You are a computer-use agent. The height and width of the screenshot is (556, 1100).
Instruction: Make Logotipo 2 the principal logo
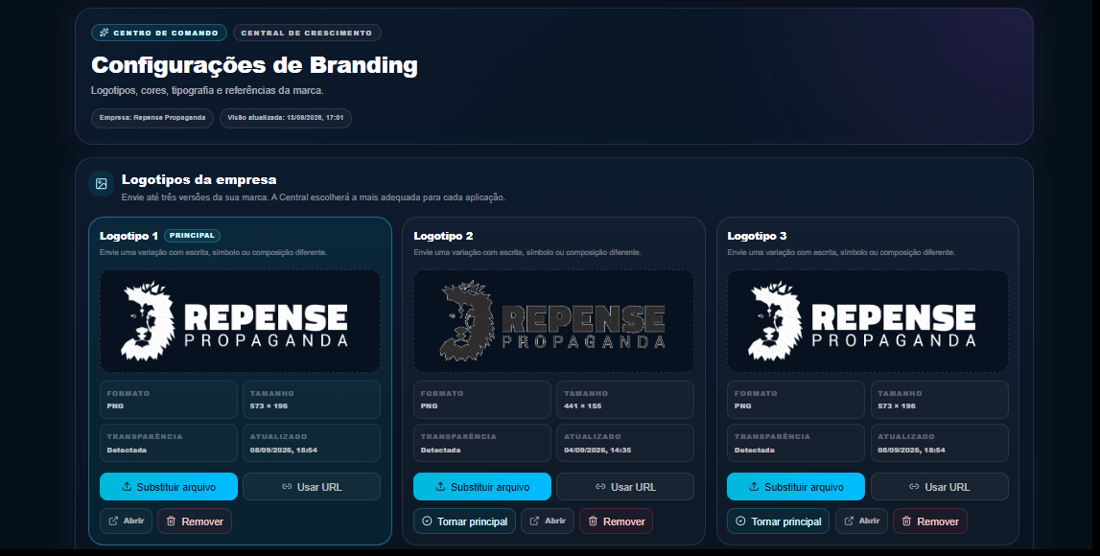(x=464, y=521)
